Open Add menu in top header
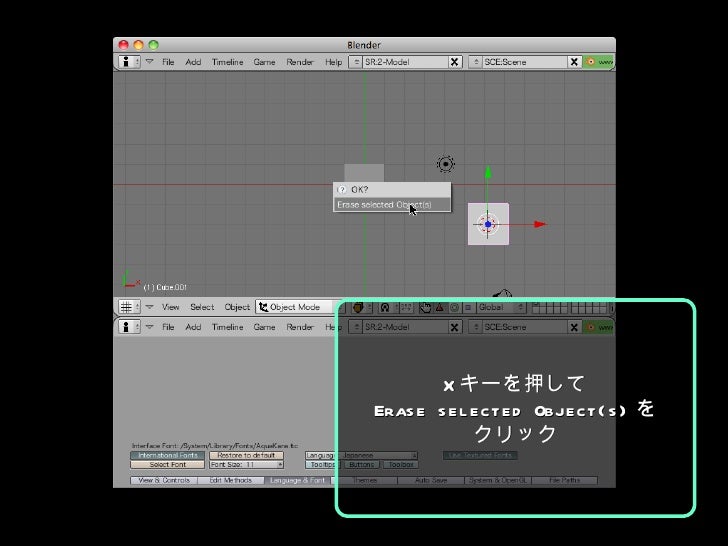The height and width of the screenshot is (546, 728). (x=193, y=62)
